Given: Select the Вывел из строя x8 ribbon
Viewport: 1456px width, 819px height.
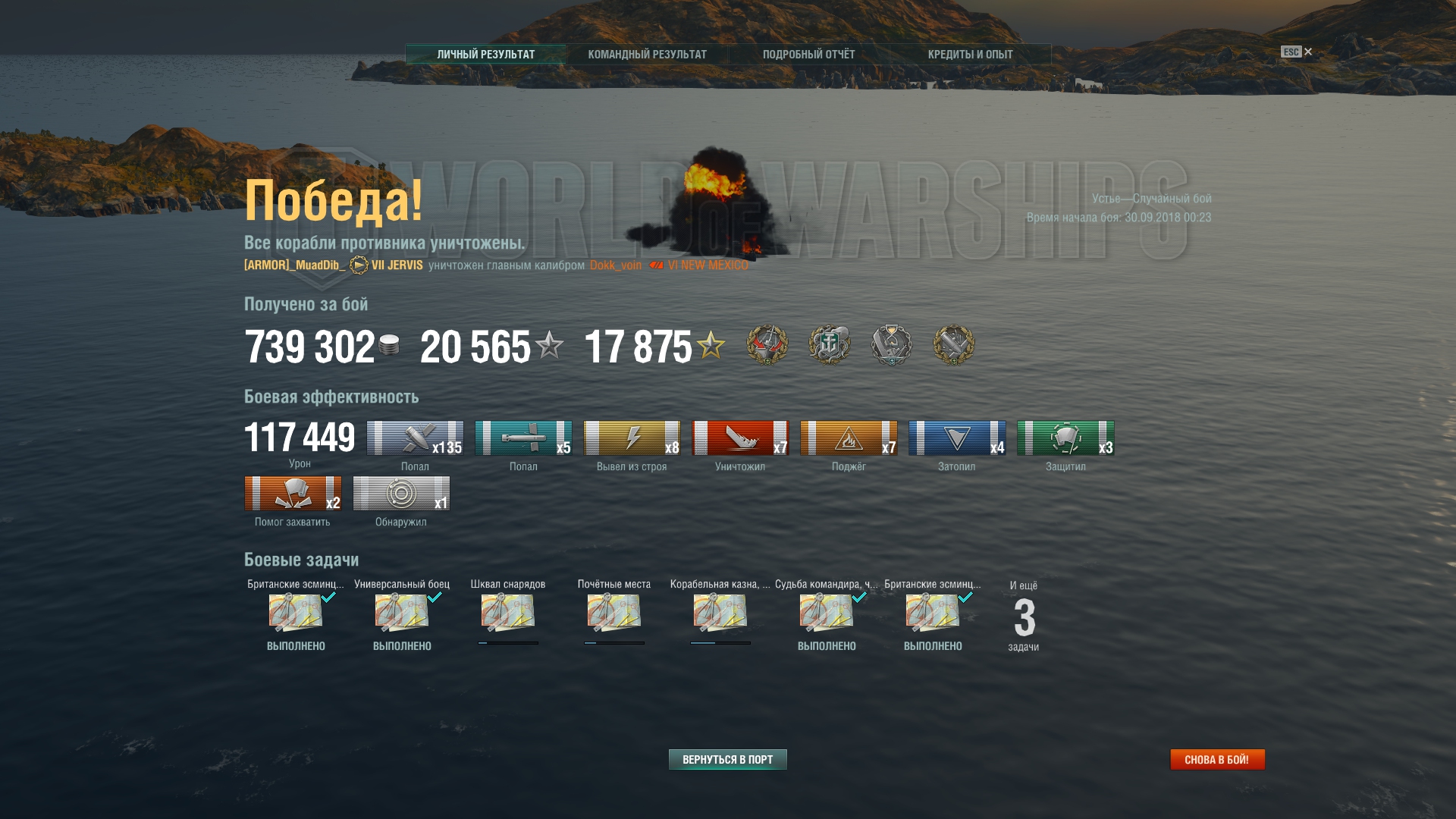Looking at the screenshot, I should coord(632,438).
